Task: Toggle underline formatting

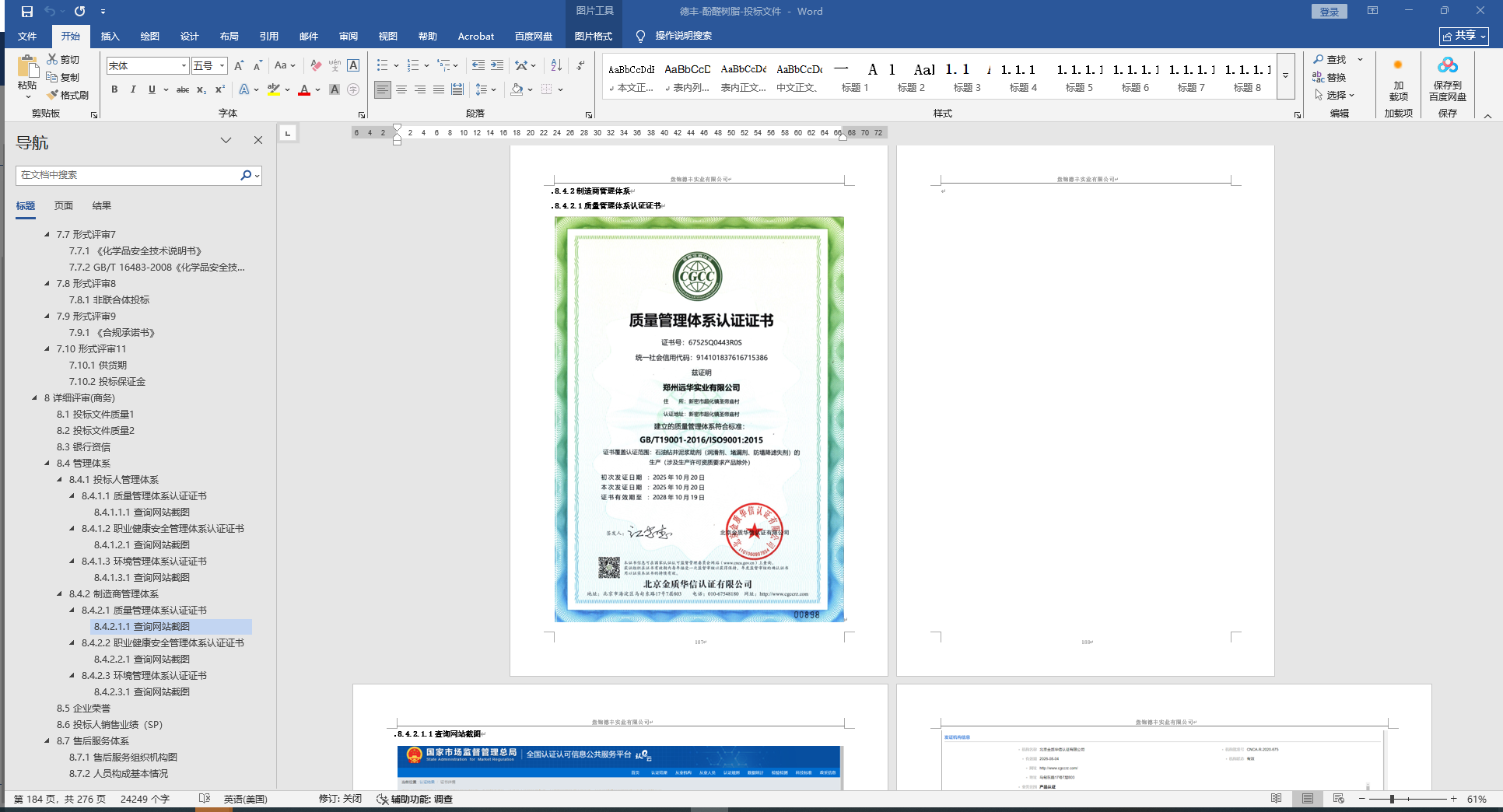Action: (152, 89)
